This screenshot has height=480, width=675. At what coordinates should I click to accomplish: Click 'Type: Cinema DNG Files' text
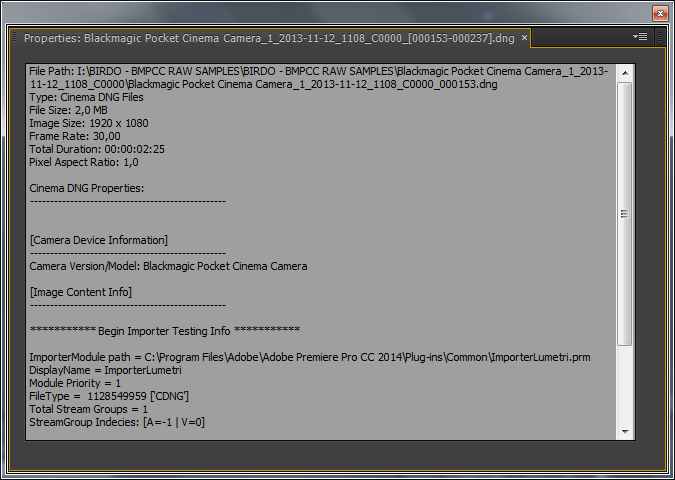86,97
